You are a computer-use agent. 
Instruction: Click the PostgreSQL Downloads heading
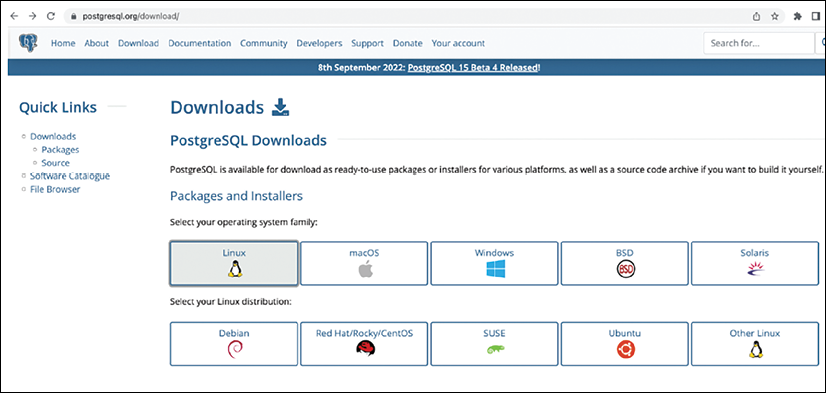click(x=248, y=141)
